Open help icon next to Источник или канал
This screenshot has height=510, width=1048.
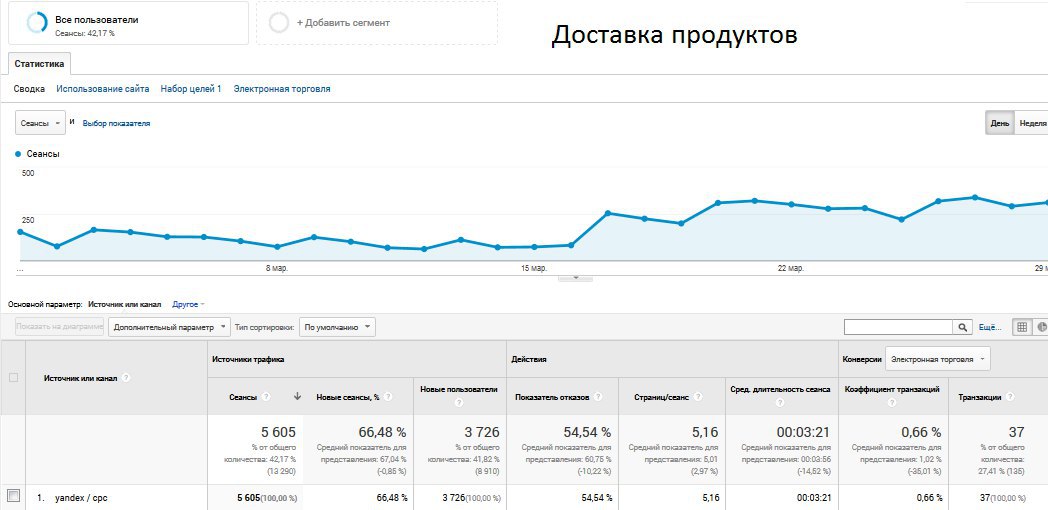coord(126,378)
